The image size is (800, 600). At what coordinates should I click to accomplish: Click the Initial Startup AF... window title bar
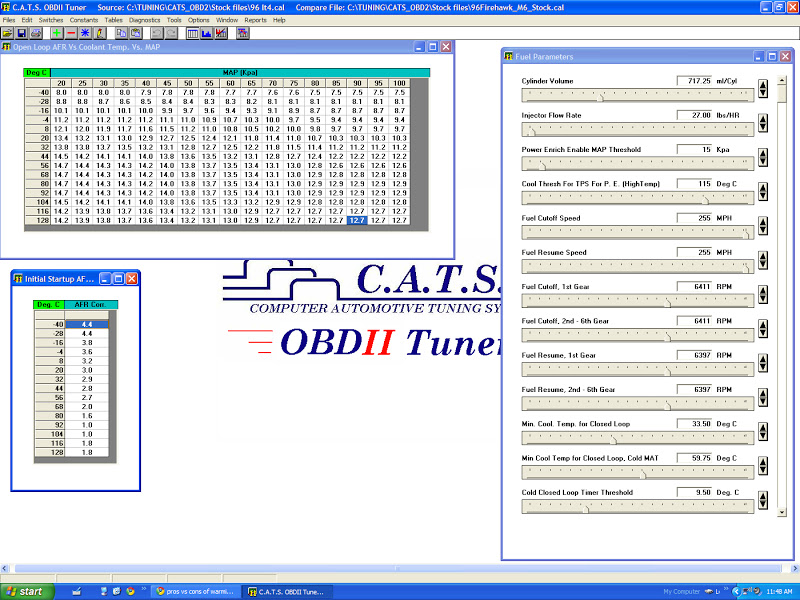pos(76,279)
